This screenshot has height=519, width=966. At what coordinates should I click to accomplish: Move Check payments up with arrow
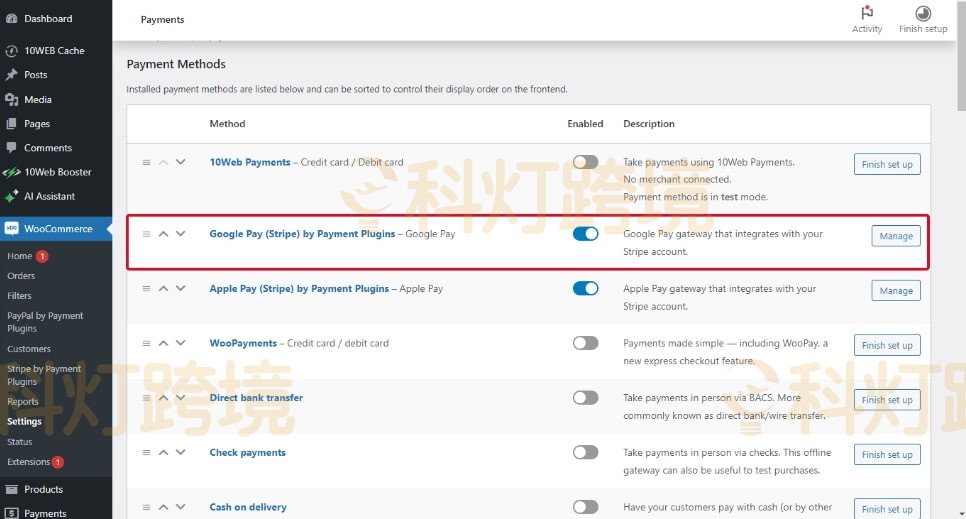pos(163,452)
